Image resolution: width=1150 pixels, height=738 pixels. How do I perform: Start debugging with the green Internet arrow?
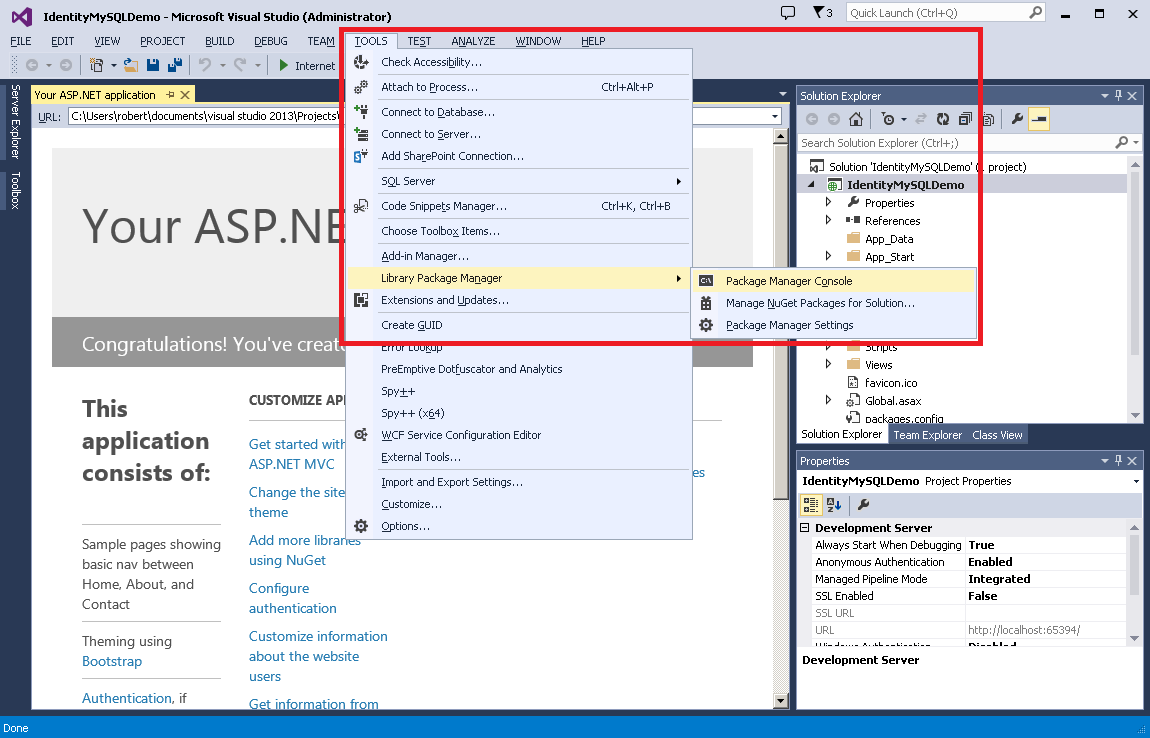pos(283,66)
